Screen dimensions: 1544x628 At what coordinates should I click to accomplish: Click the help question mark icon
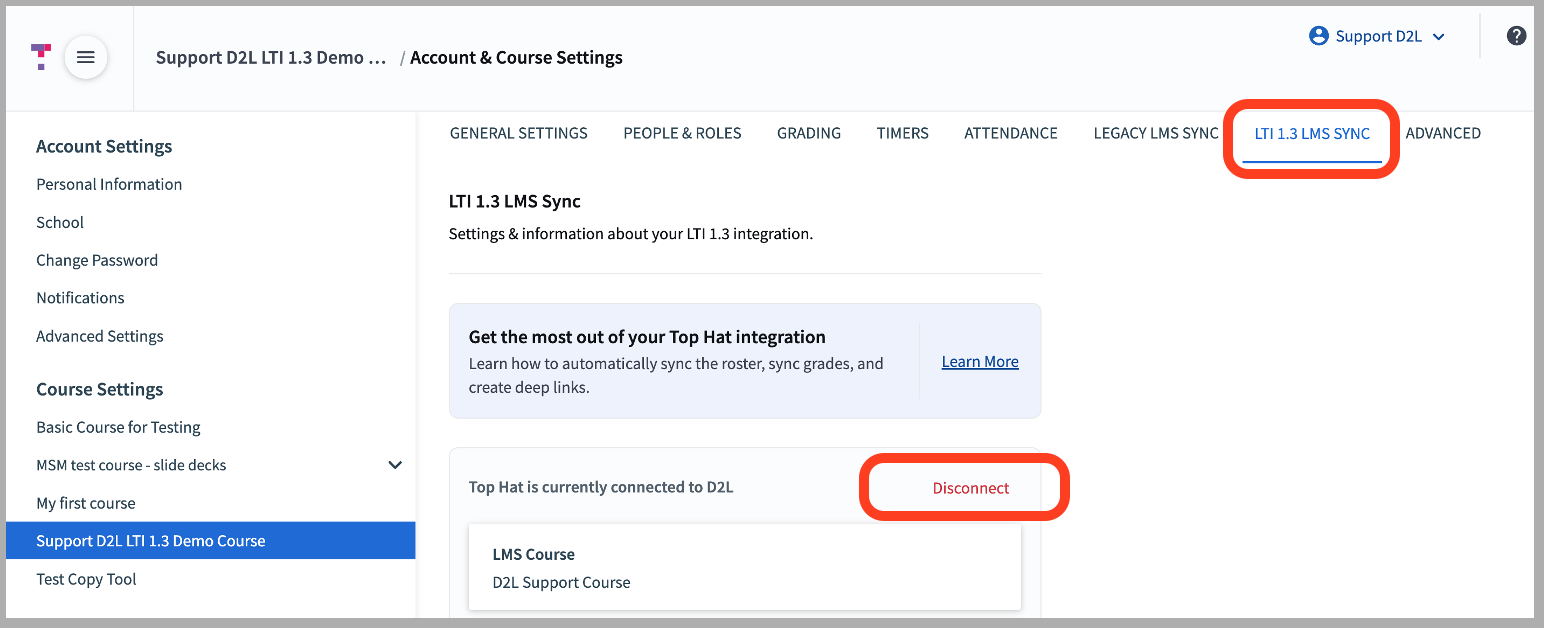[x=1516, y=35]
